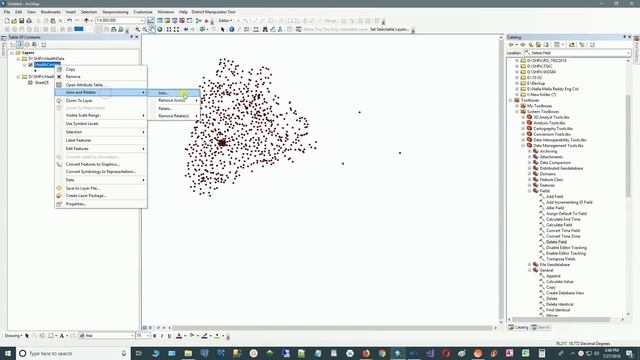Image resolution: width=640 pixels, height=360 pixels.
Task: Click the Save toolbar icon
Action: click(22, 20)
